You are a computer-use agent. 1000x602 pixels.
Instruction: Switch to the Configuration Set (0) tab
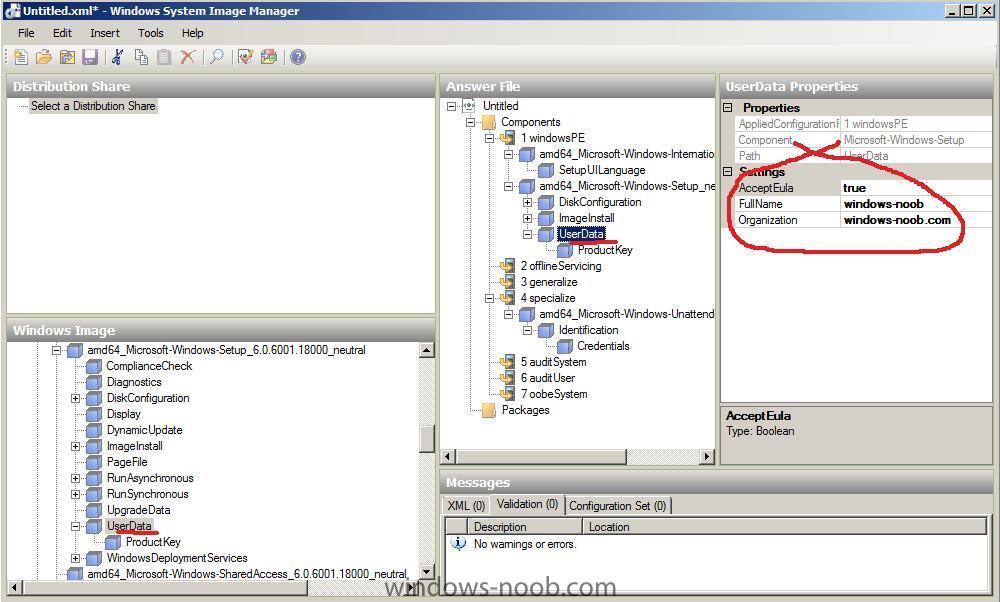(x=617, y=506)
